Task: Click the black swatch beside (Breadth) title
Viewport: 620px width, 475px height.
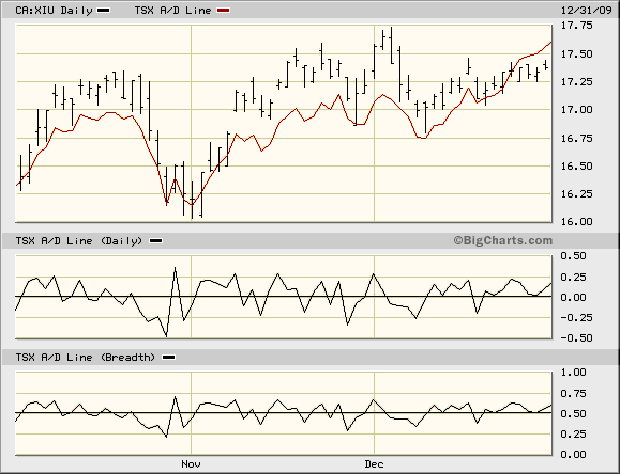Action: pos(169,357)
